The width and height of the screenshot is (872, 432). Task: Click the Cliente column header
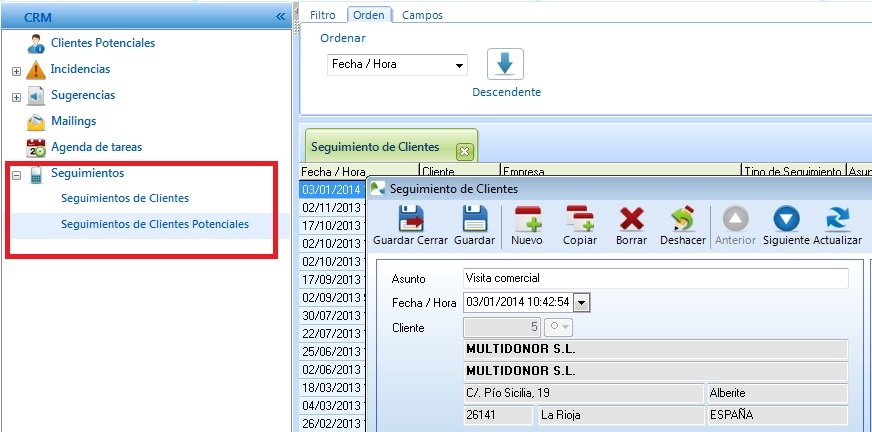point(459,171)
